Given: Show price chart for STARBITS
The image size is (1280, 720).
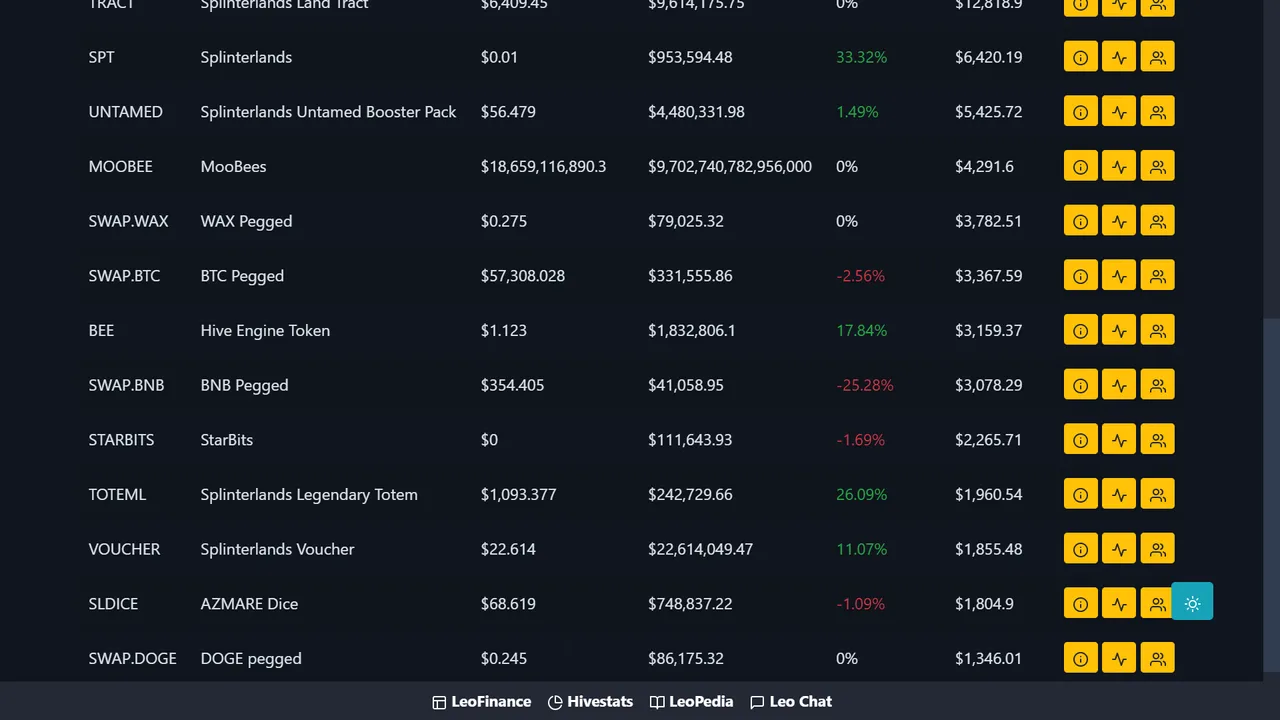Looking at the screenshot, I should (x=1119, y=440).
